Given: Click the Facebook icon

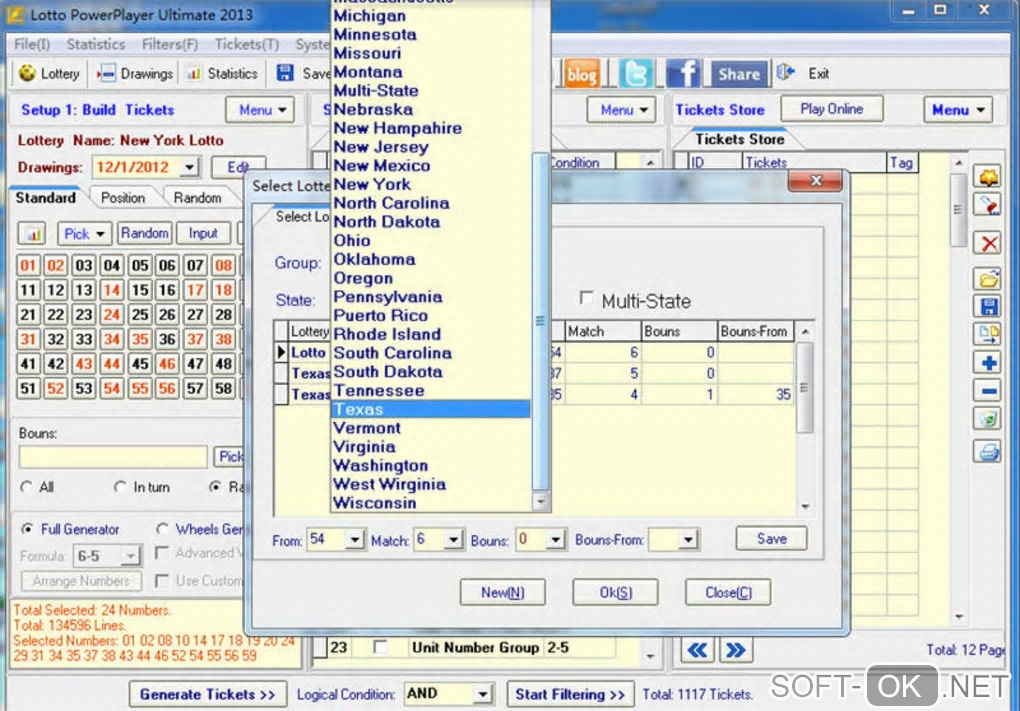Looking at the screenshot, I should [x=683, y=73].
